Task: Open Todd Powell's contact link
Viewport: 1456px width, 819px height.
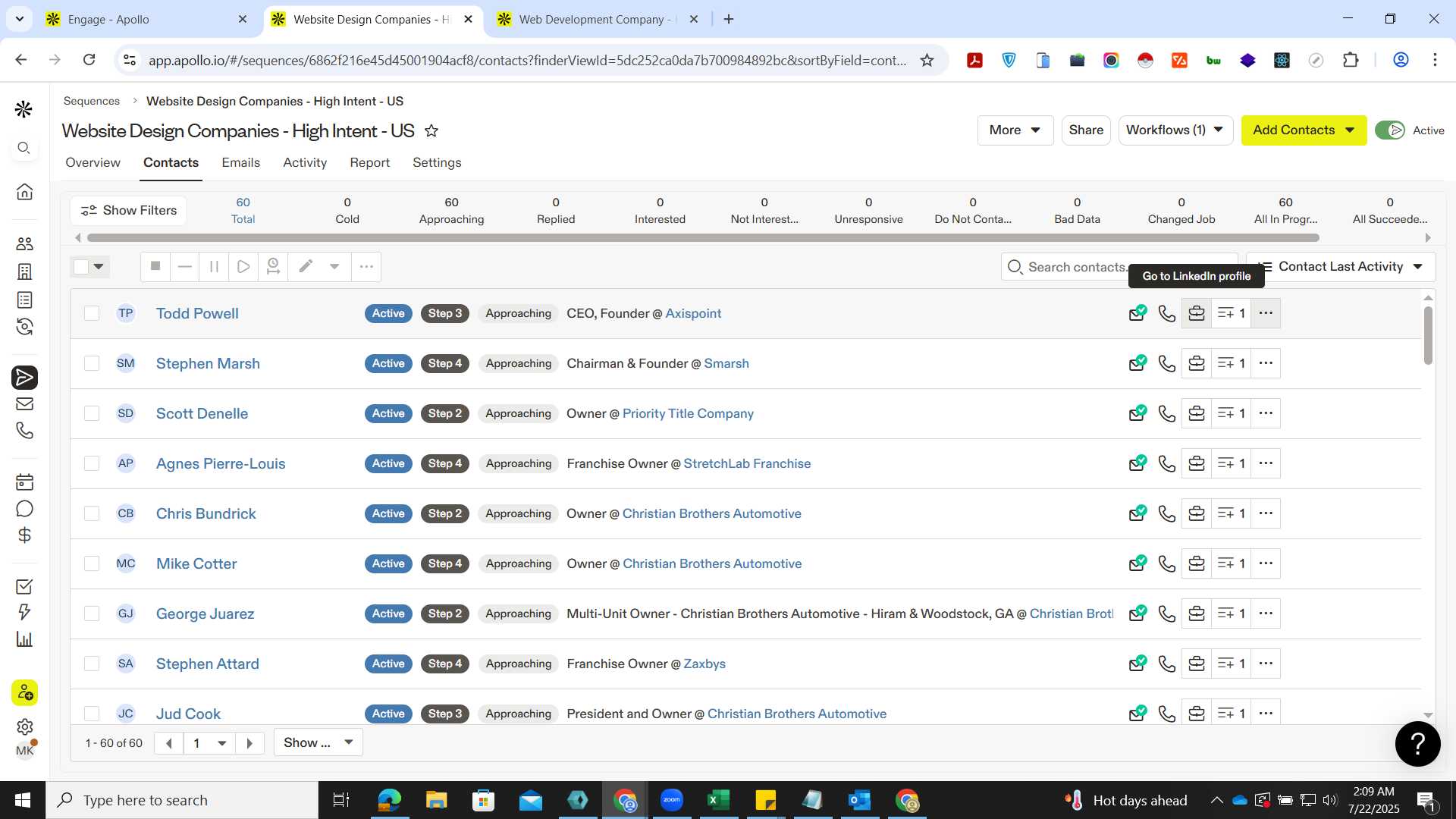Action: pyautogui.click(x=197, y=313)
